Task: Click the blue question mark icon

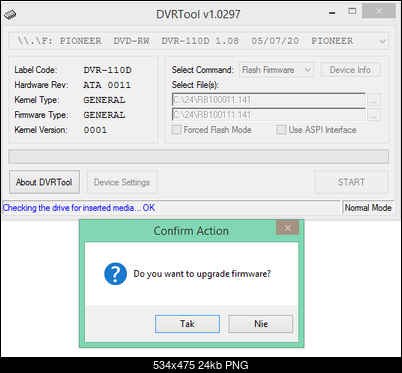Action: coord(115,274)
